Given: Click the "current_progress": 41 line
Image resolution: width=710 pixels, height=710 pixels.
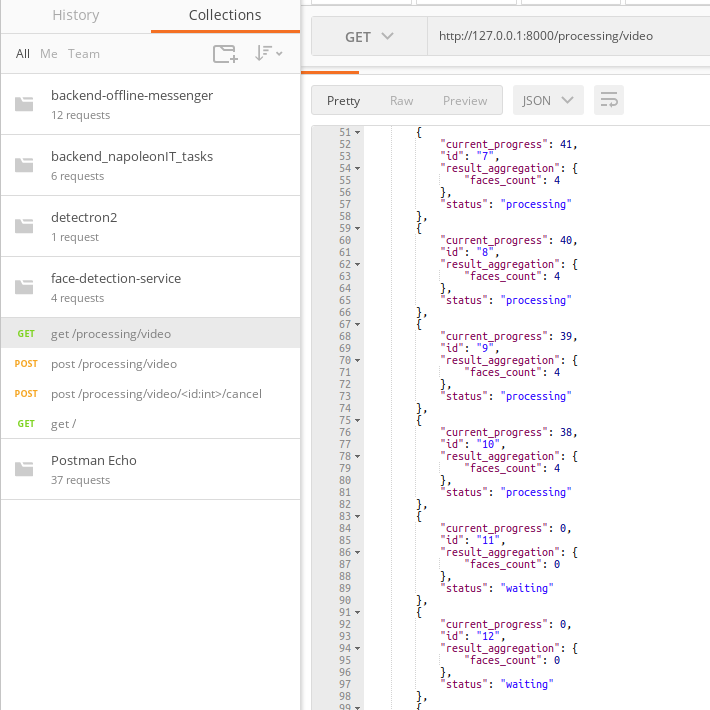Looking at the screenshot, I should click(x=509, y=144).
